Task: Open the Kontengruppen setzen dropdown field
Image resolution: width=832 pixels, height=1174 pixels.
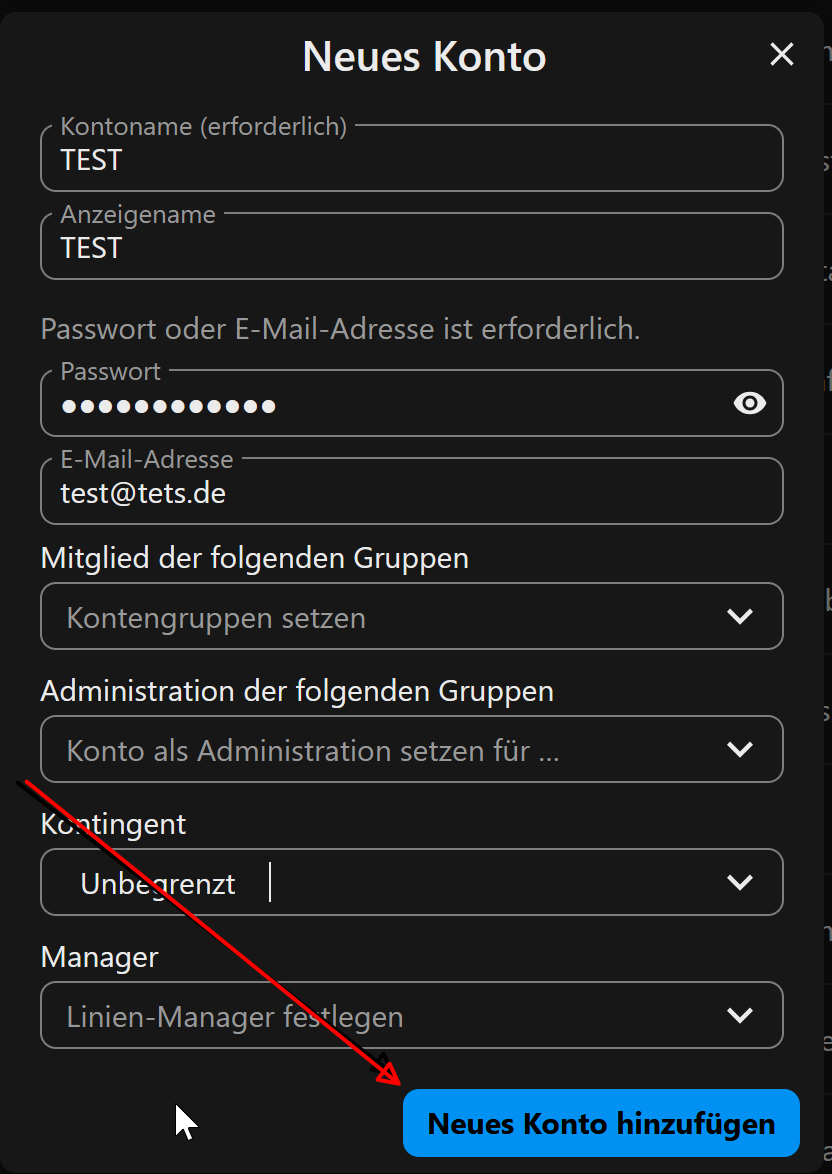Action: (380, 617)
